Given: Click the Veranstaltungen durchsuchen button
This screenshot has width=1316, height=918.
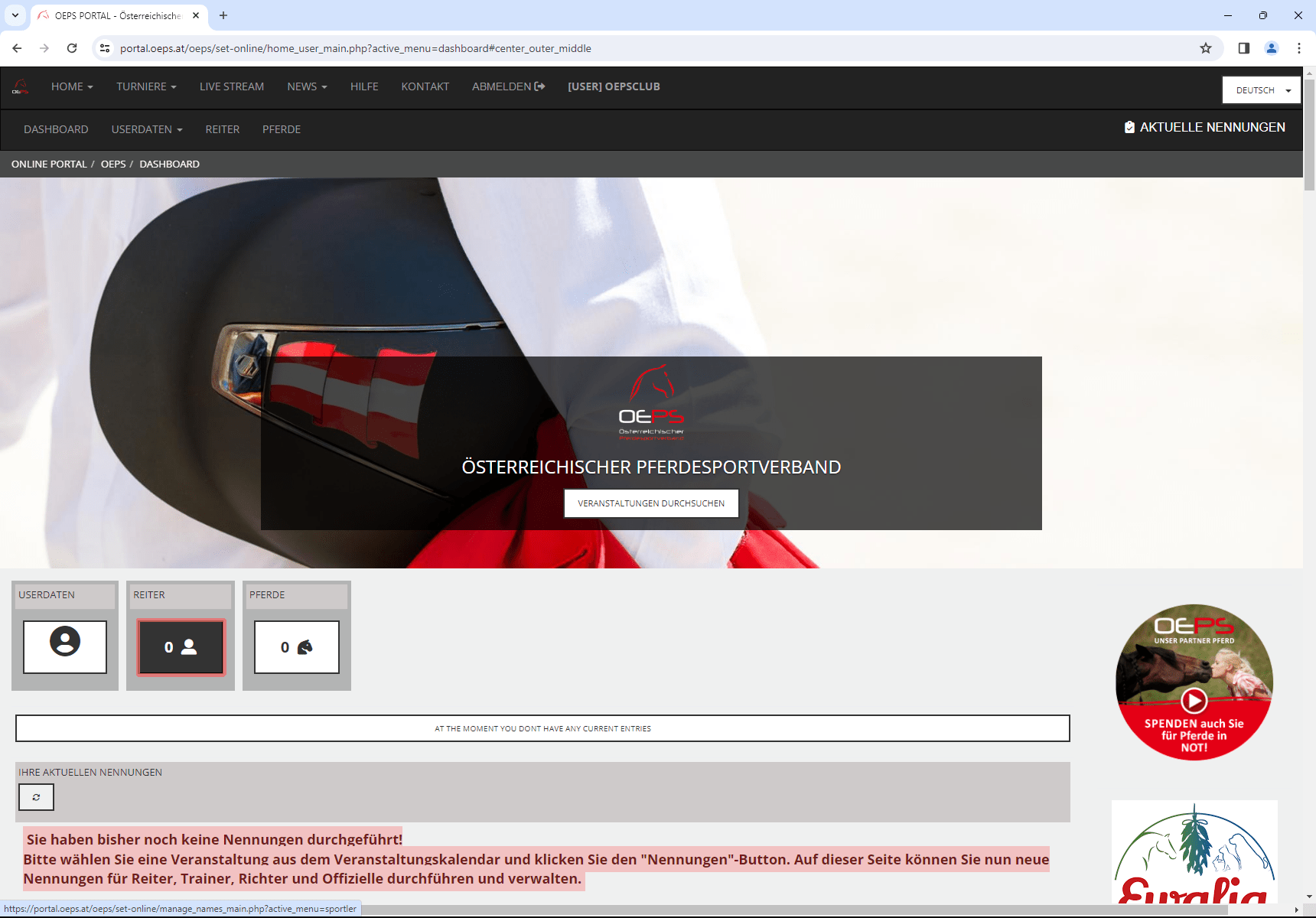Looking at the screenshot, I should click(651, 503).
